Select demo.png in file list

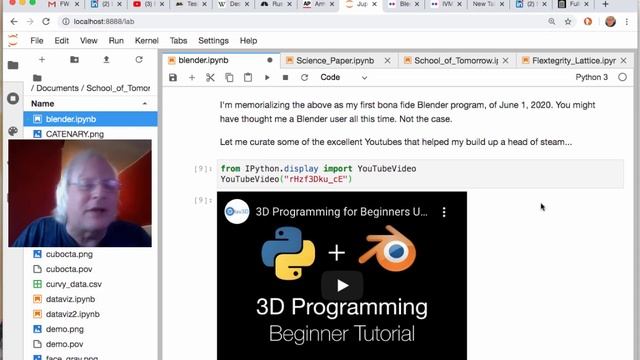(x=91, y=329)
